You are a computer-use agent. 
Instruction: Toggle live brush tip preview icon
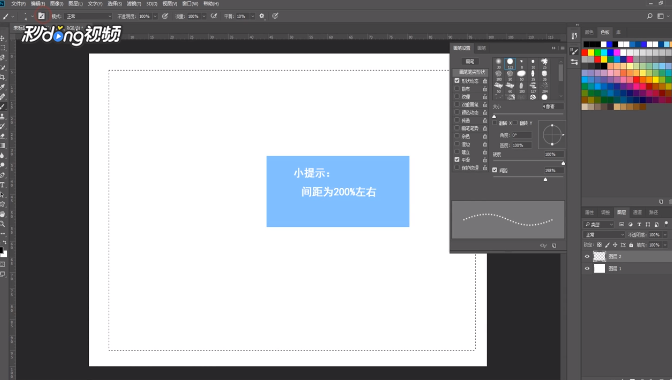543,245
